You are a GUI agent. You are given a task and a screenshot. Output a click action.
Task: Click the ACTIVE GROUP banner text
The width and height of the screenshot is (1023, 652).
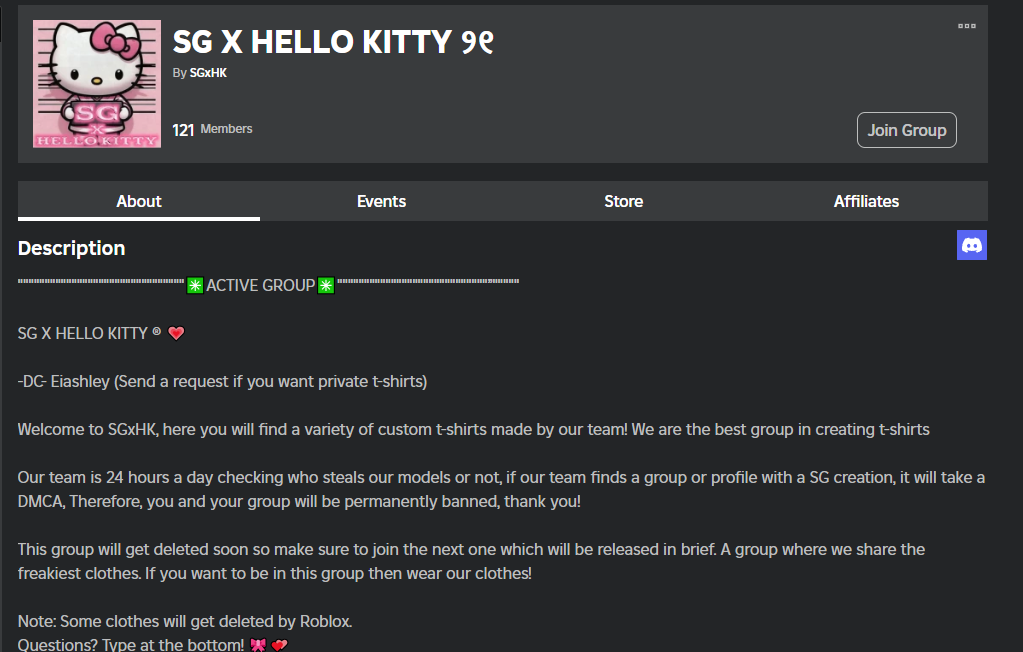(x=260, y=286)
